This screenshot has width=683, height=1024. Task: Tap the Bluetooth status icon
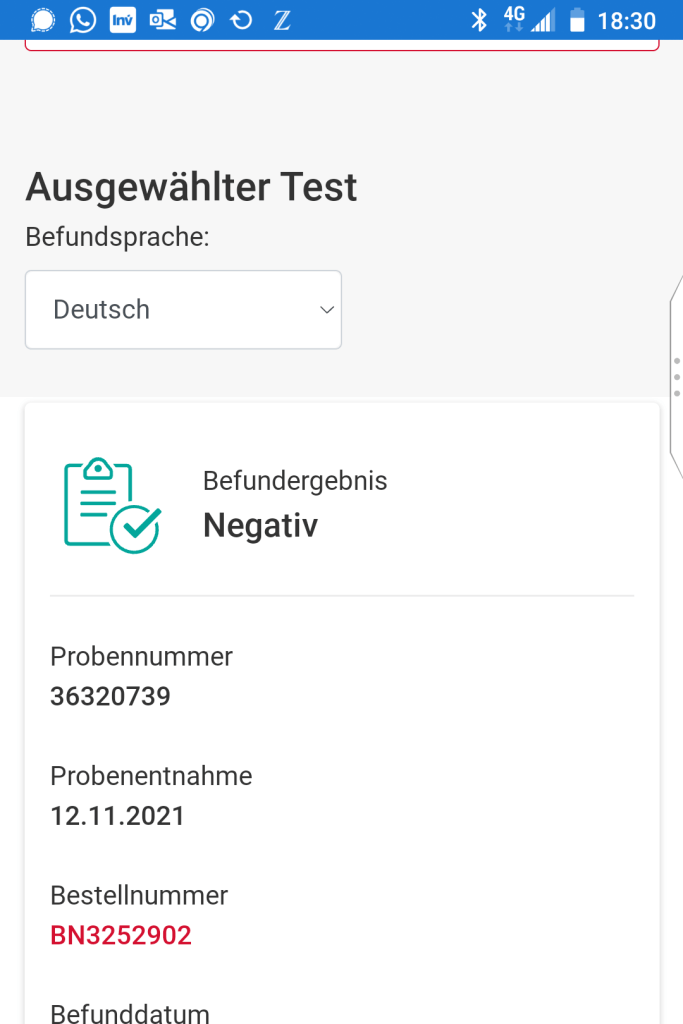(479, 20)
